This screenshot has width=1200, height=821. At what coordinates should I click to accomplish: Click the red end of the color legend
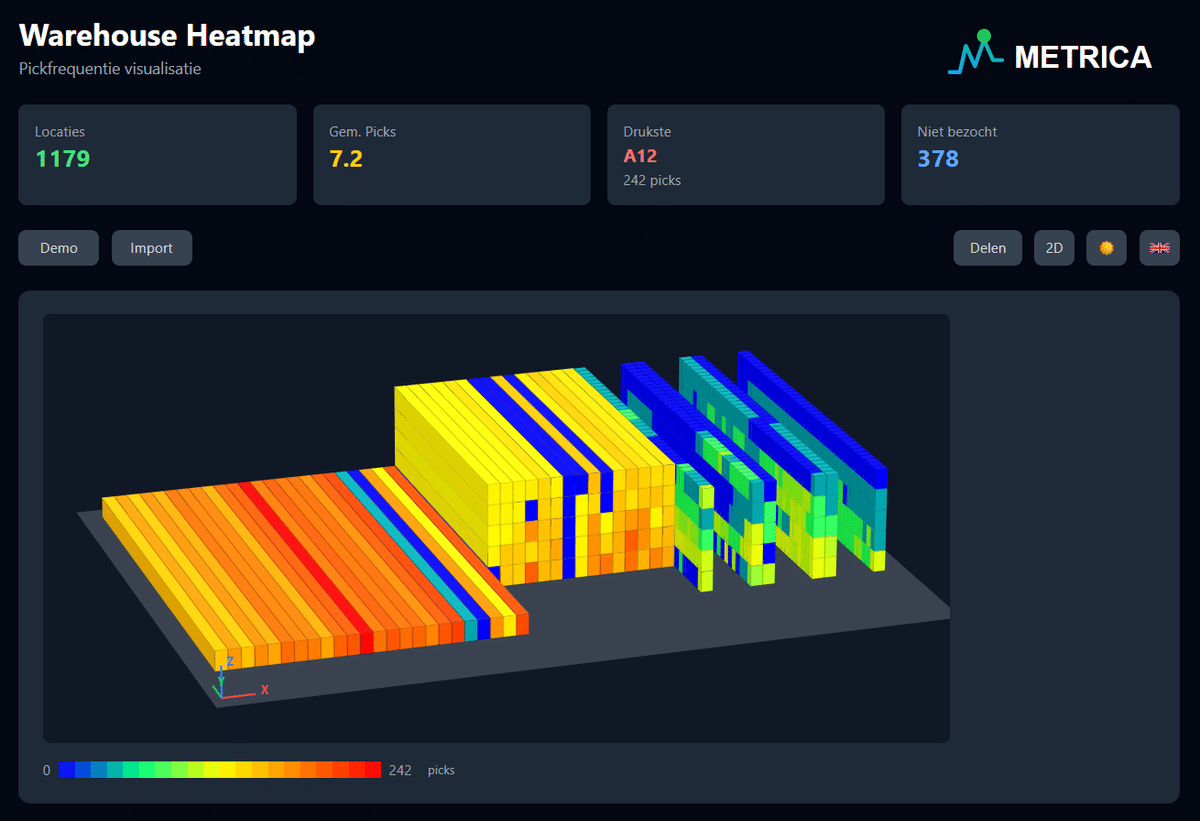(x=373, y=770)
